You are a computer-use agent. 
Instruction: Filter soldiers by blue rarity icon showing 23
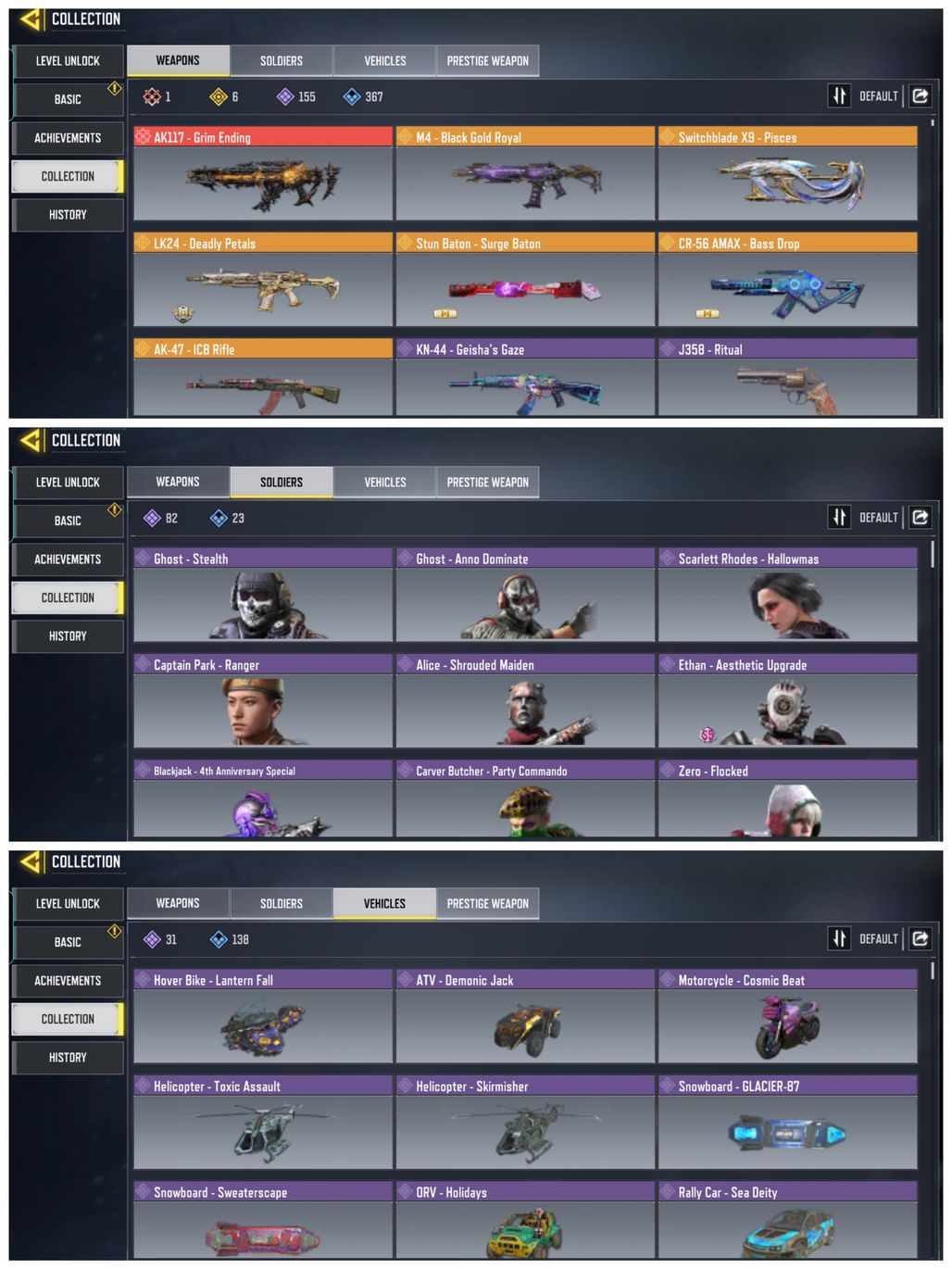click(x=219, y=518)
